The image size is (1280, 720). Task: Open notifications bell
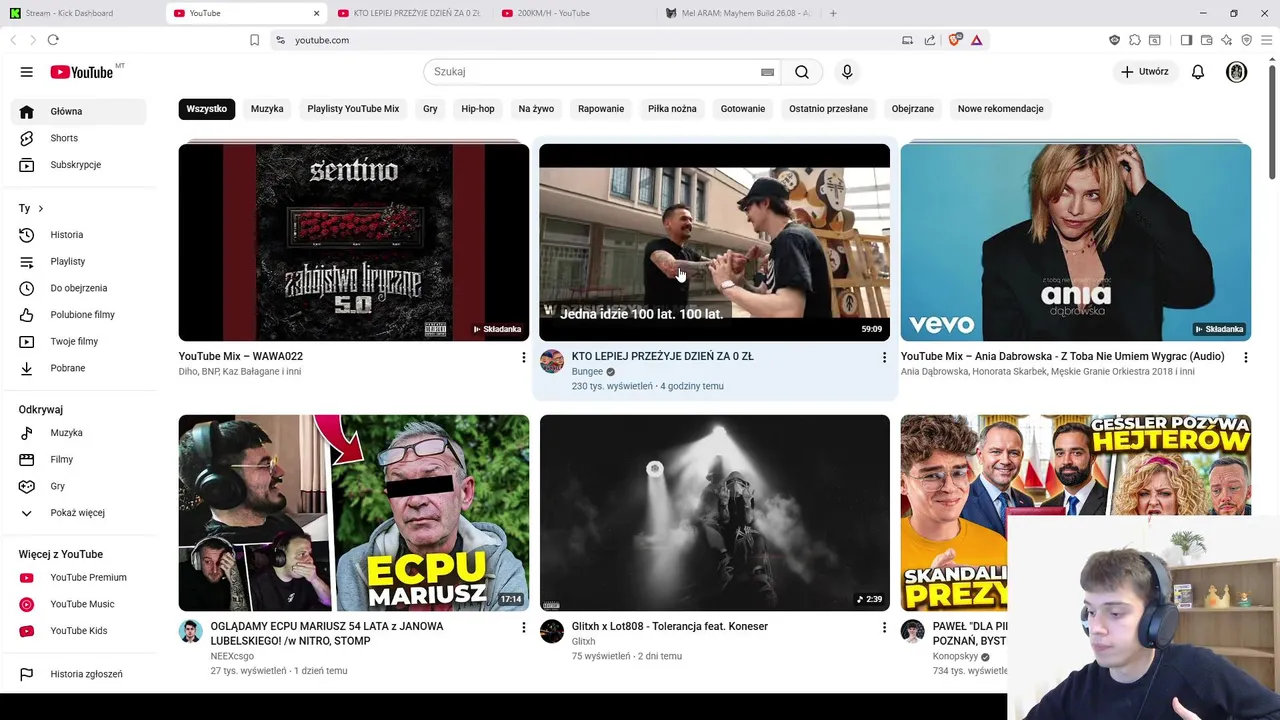click(1198, 72)
